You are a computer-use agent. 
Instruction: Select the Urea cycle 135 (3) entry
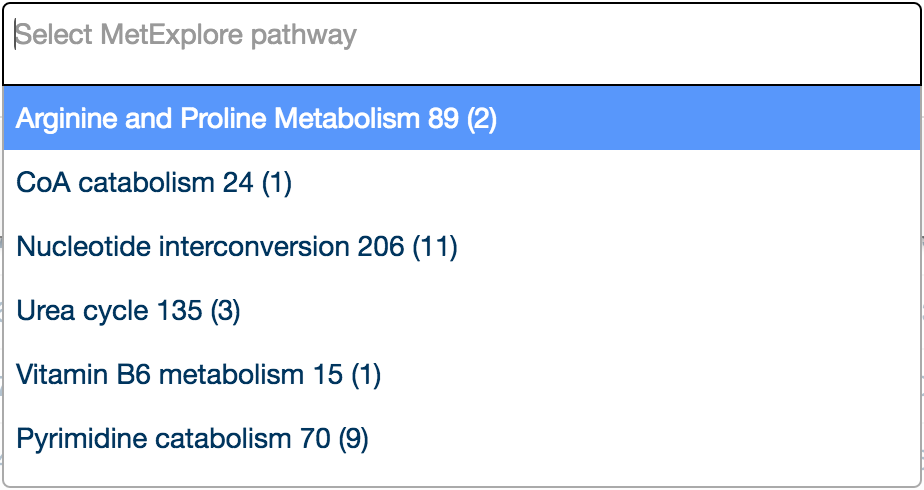click(461, 310)
